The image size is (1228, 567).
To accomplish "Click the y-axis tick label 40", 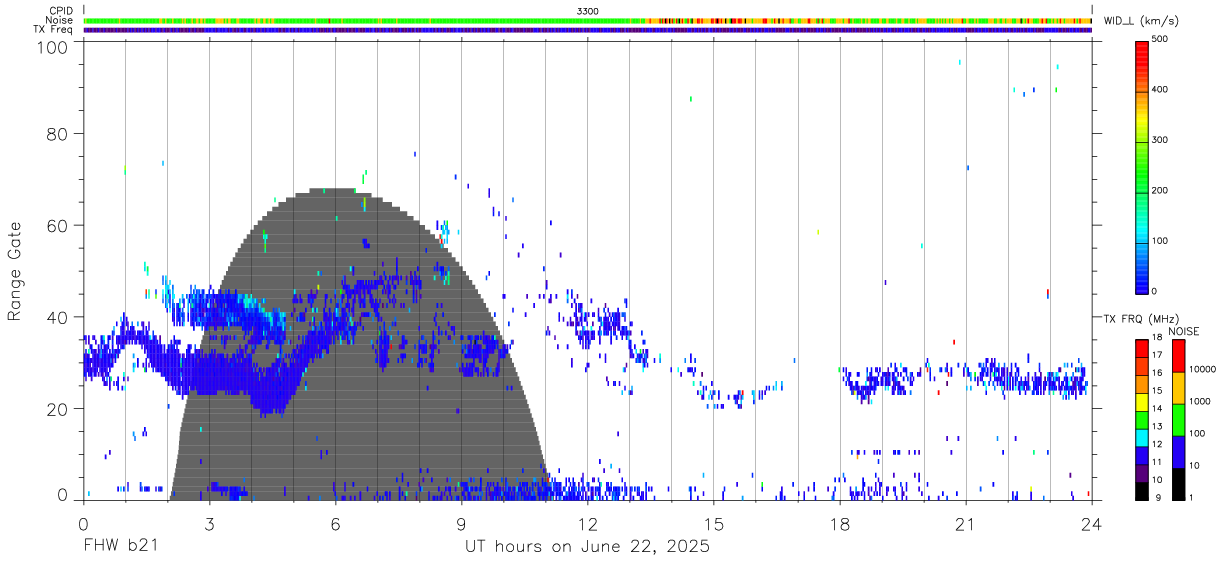I will point(59,317).
